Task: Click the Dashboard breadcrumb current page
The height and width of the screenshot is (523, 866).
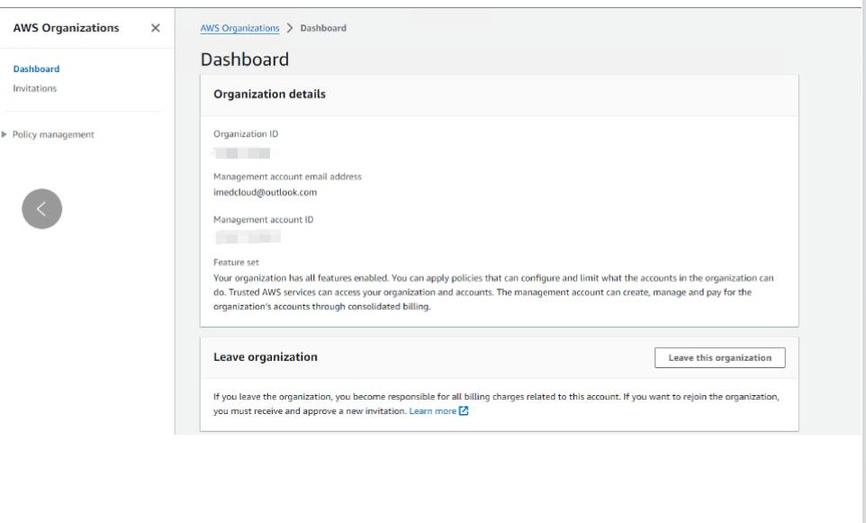Action: pyautogui.click(x=323, y=28)
